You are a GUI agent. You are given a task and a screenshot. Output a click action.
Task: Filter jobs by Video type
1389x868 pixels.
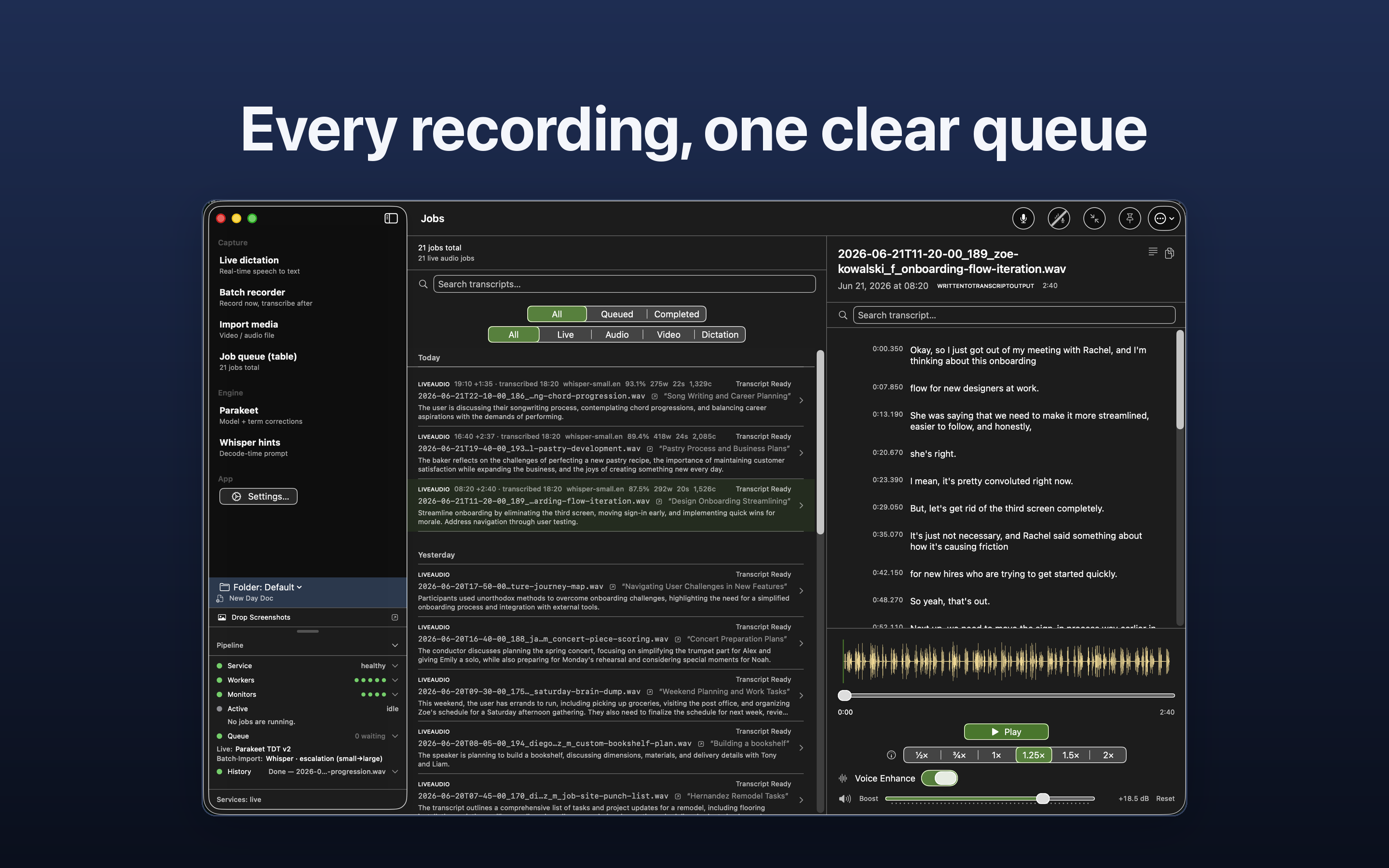click(x=668, y=335)
